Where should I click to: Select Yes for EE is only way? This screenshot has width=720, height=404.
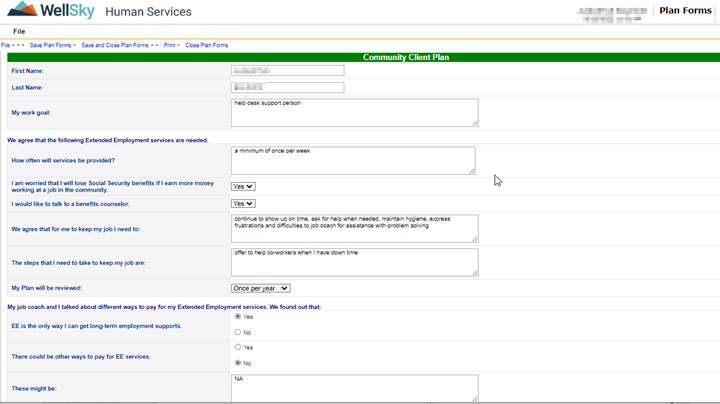(238, 317)
